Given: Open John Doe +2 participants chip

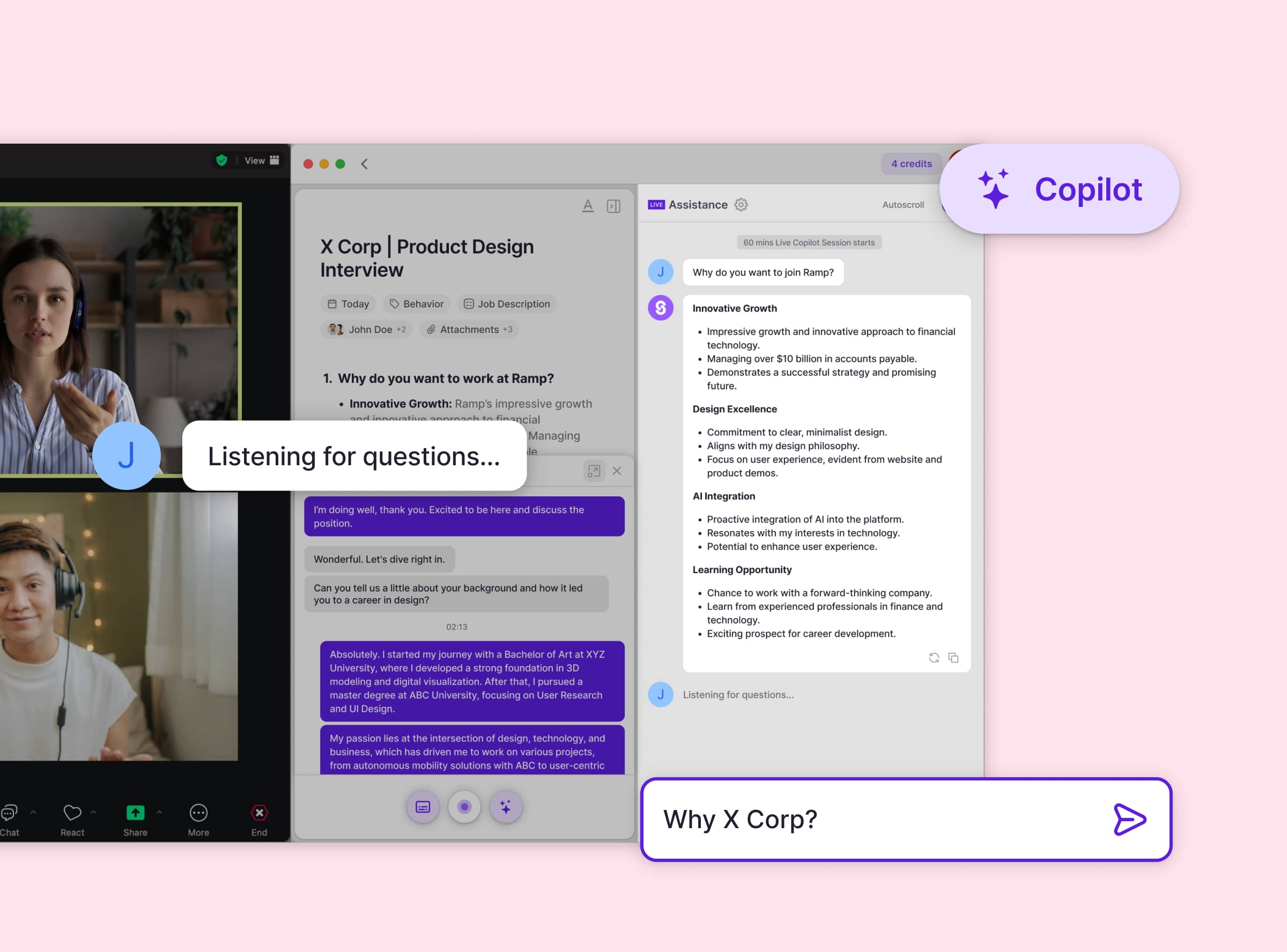Looking at the screenshot, I should point(367,329).
